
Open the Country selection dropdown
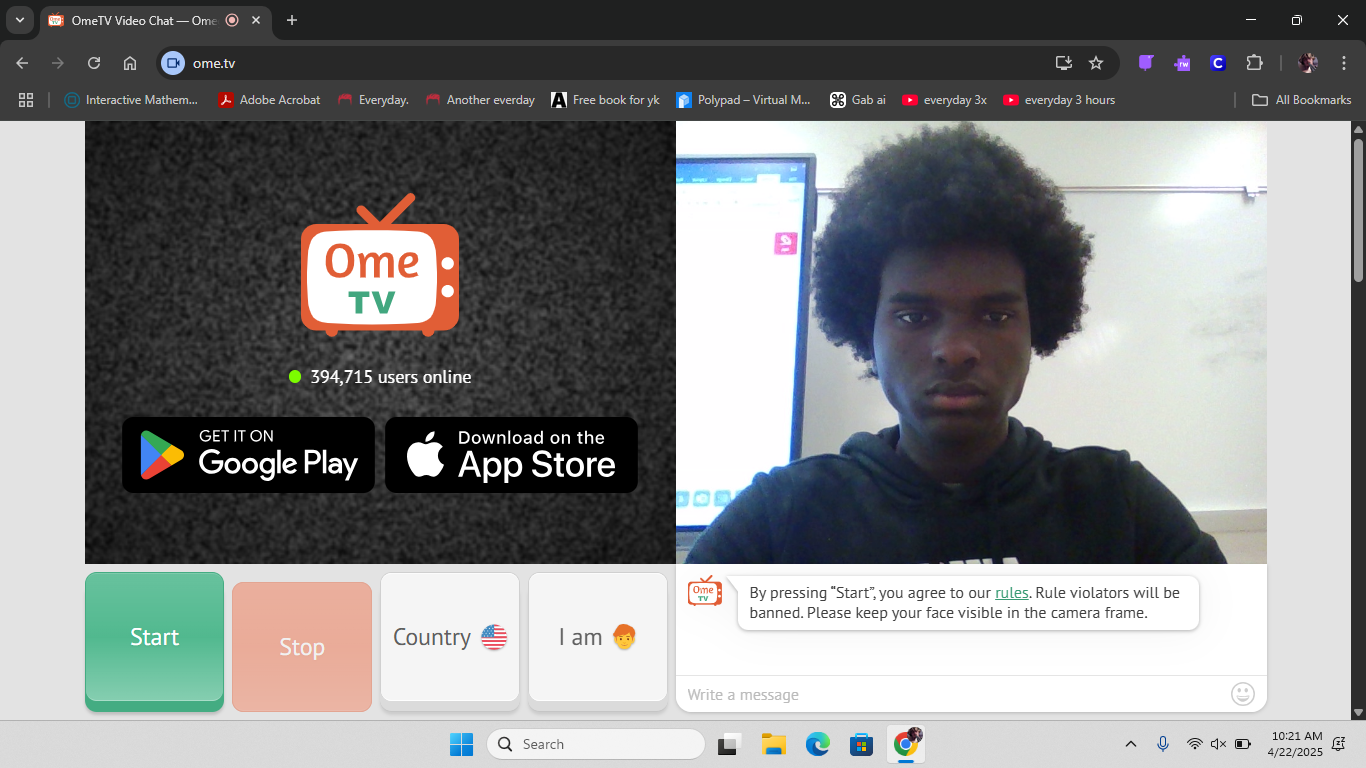click(450, 638)
